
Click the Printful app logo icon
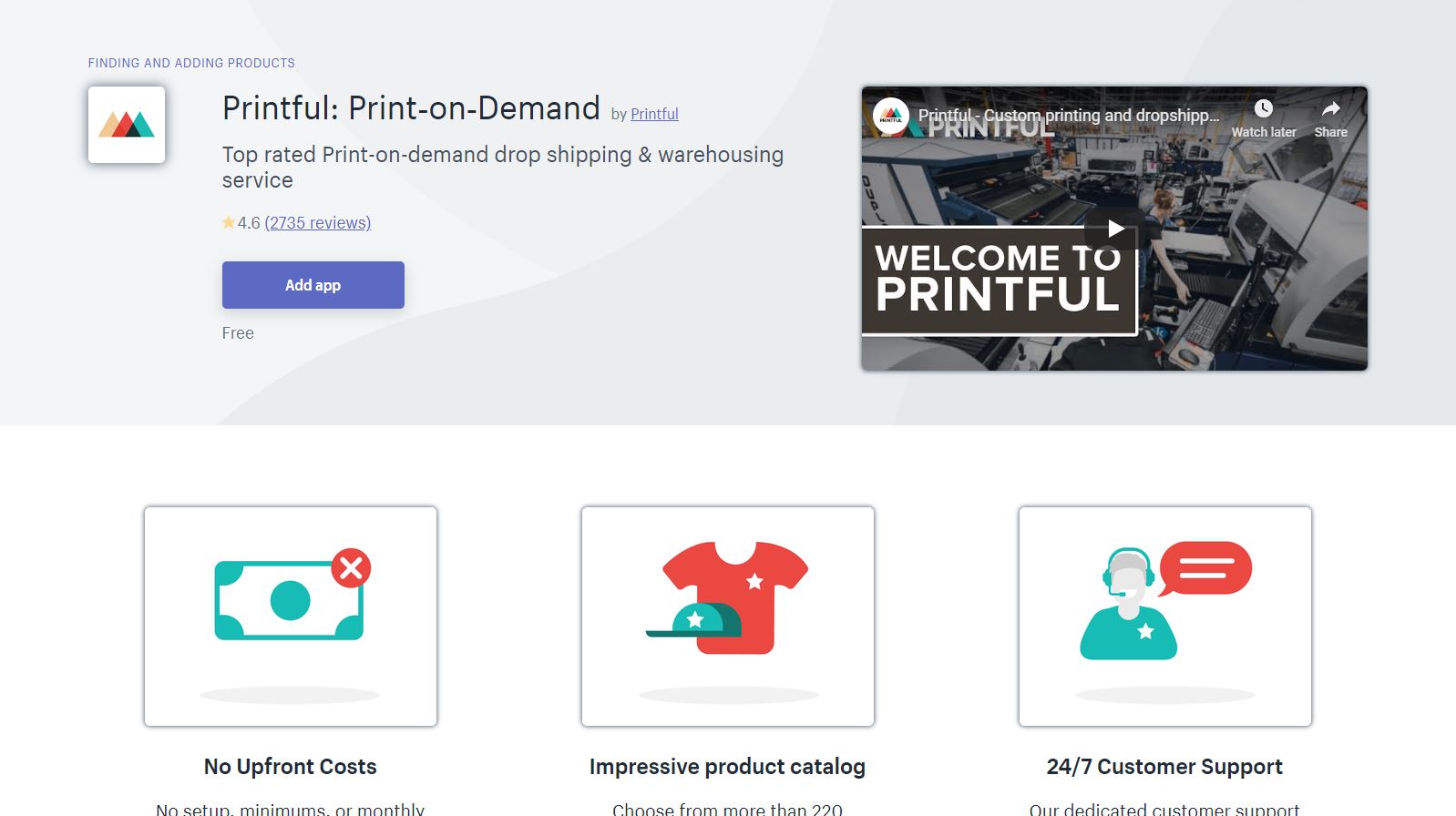(127, 125)
